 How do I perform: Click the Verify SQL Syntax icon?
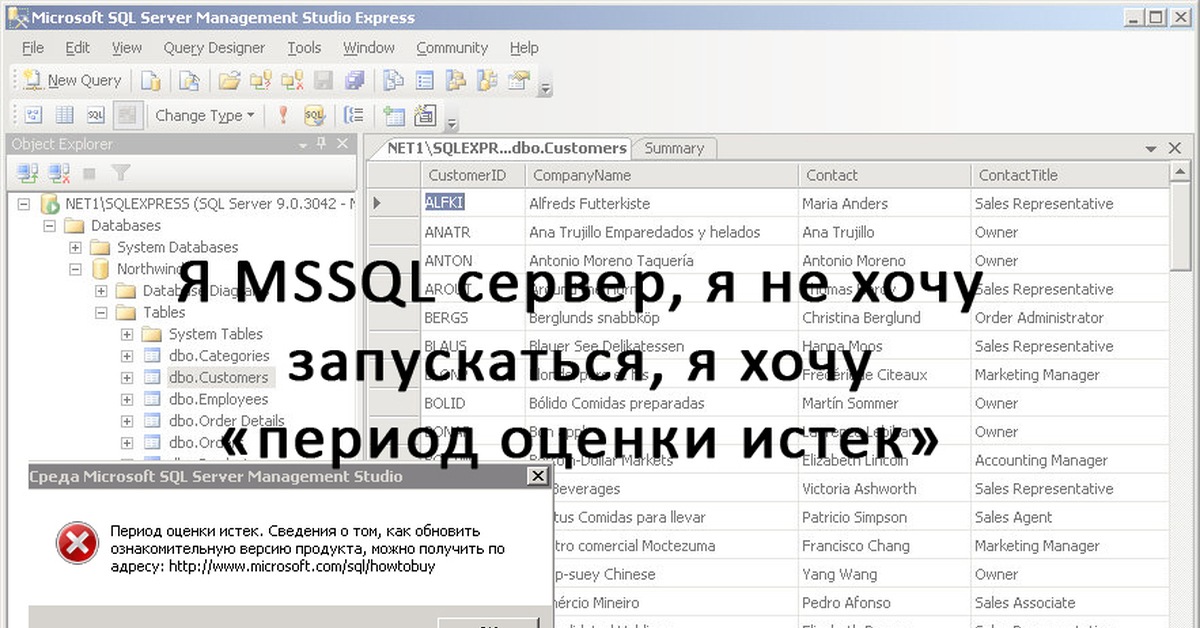tap(314, 115)
